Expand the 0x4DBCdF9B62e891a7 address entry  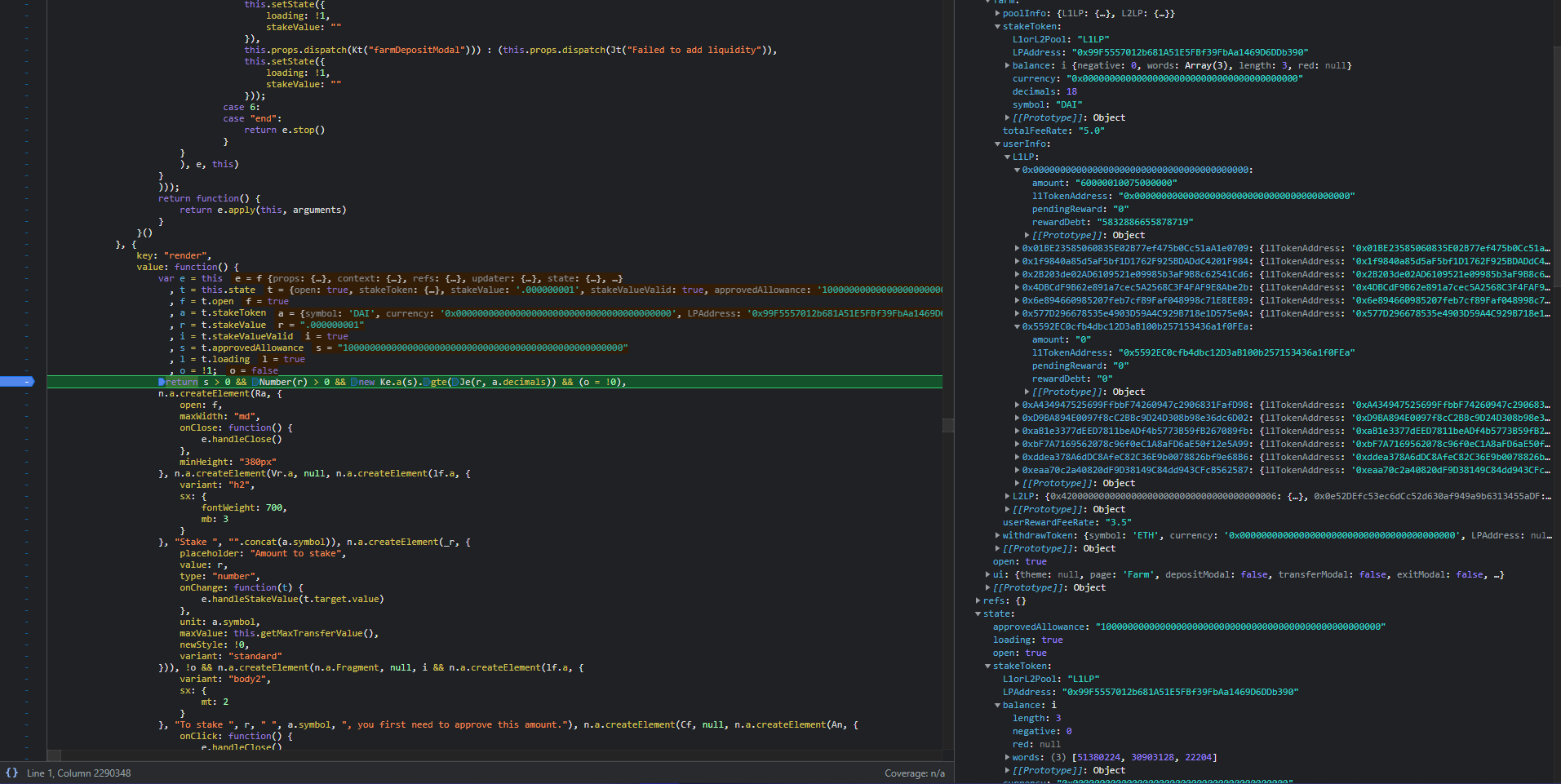tap(1017, 287)
